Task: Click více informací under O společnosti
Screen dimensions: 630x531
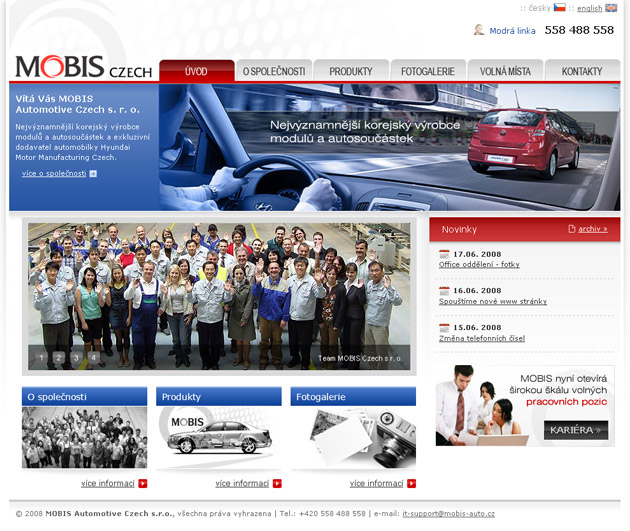Action: (108, 484)
